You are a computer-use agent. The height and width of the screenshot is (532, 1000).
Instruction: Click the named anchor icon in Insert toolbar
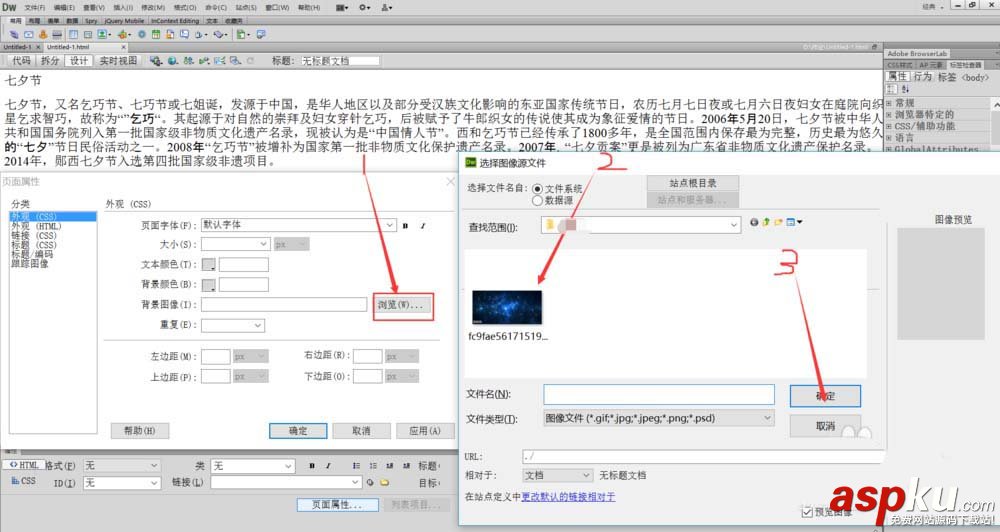43,34
